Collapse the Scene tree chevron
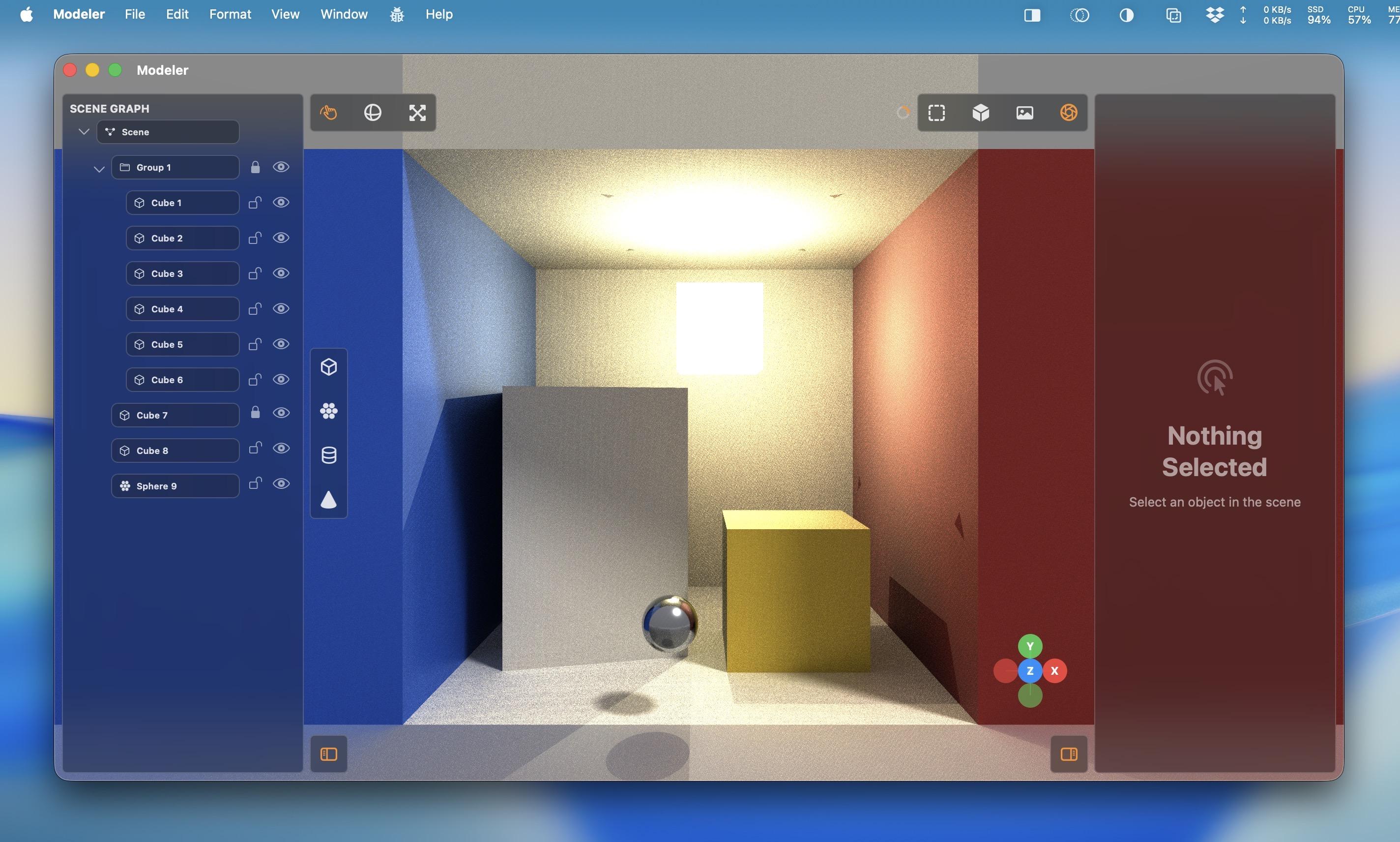This screenshot has width=1400, height=842. 84,132
